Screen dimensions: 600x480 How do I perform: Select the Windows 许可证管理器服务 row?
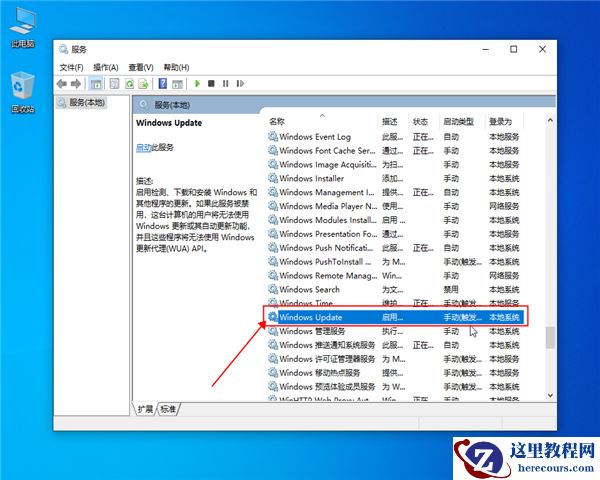click(394, 359)
